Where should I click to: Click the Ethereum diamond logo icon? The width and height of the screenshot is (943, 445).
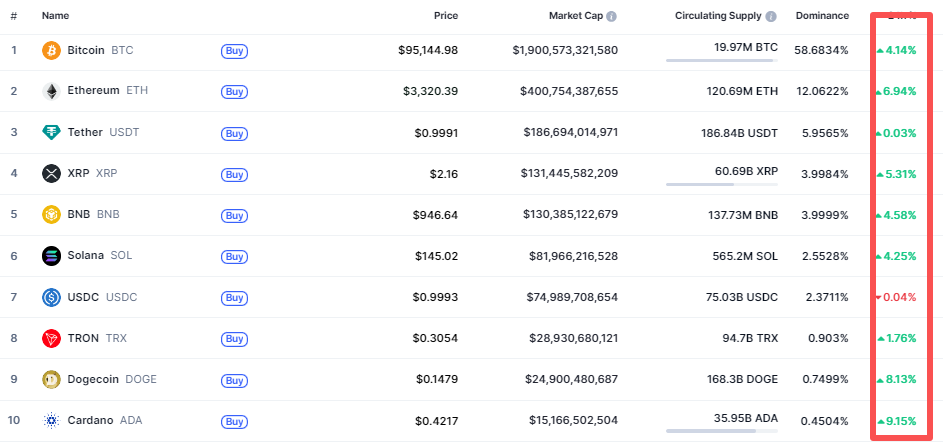(x=51, y=91)
